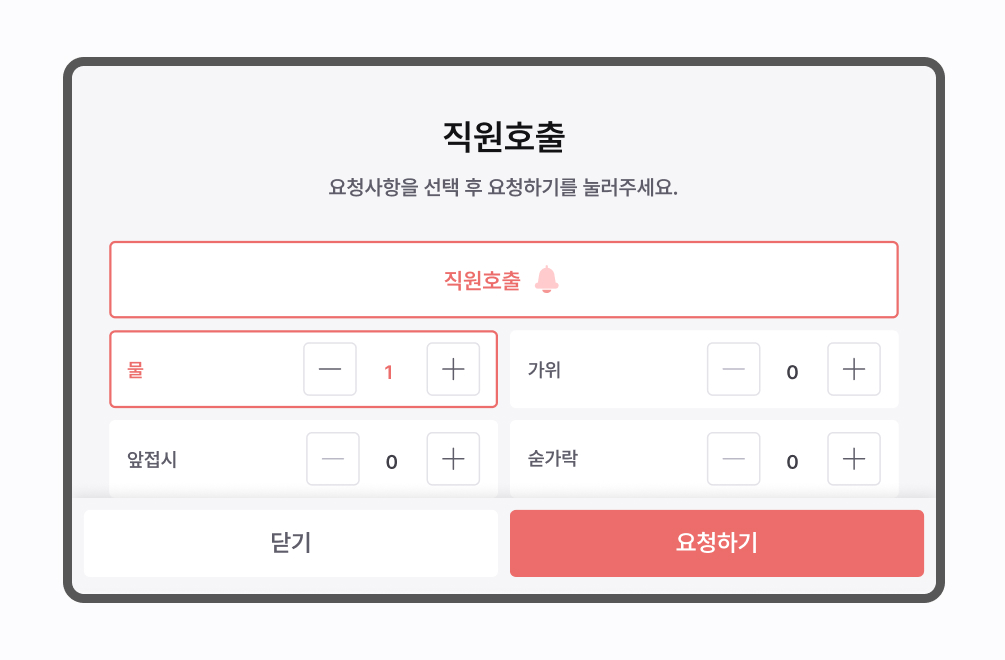The height and width of the screenshot is (660, 1005).
Task: Decrease 물 quantity with minus icon
Action: (330, 369)
